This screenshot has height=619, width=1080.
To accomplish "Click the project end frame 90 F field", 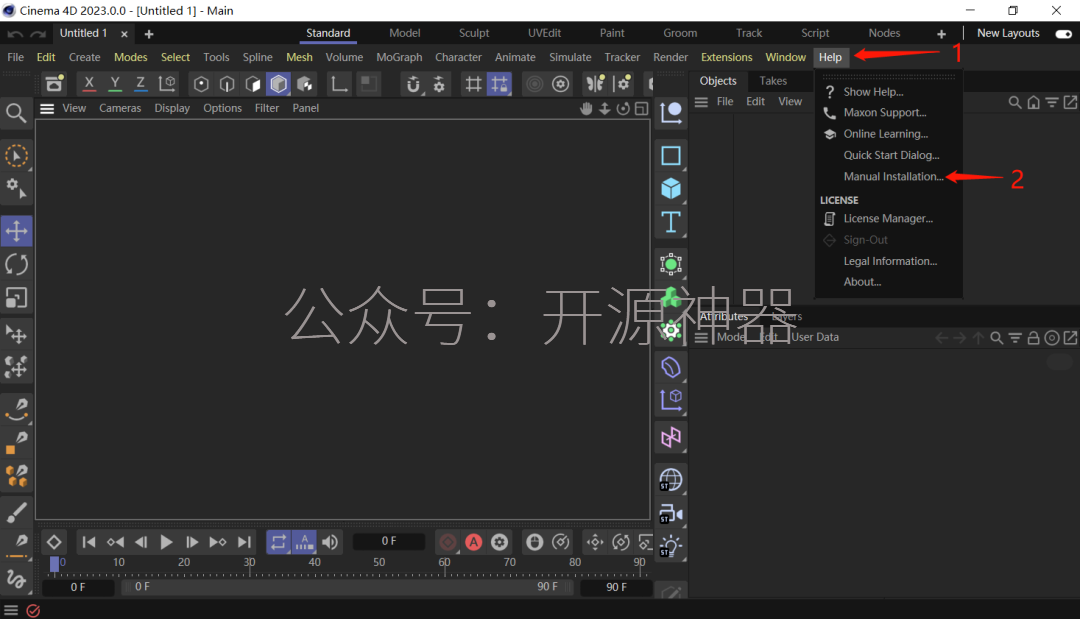I will point(616,587).
